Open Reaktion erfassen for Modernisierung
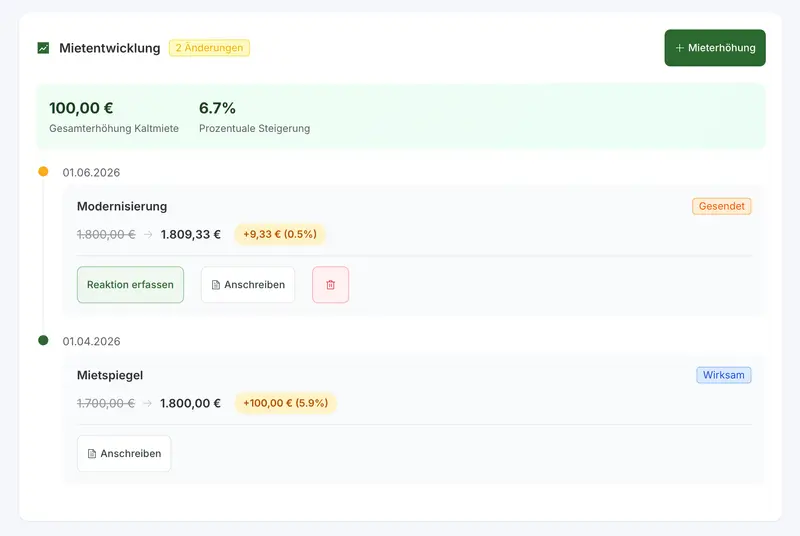This screenshot has width=800, height=536. [x=130, y=285]
